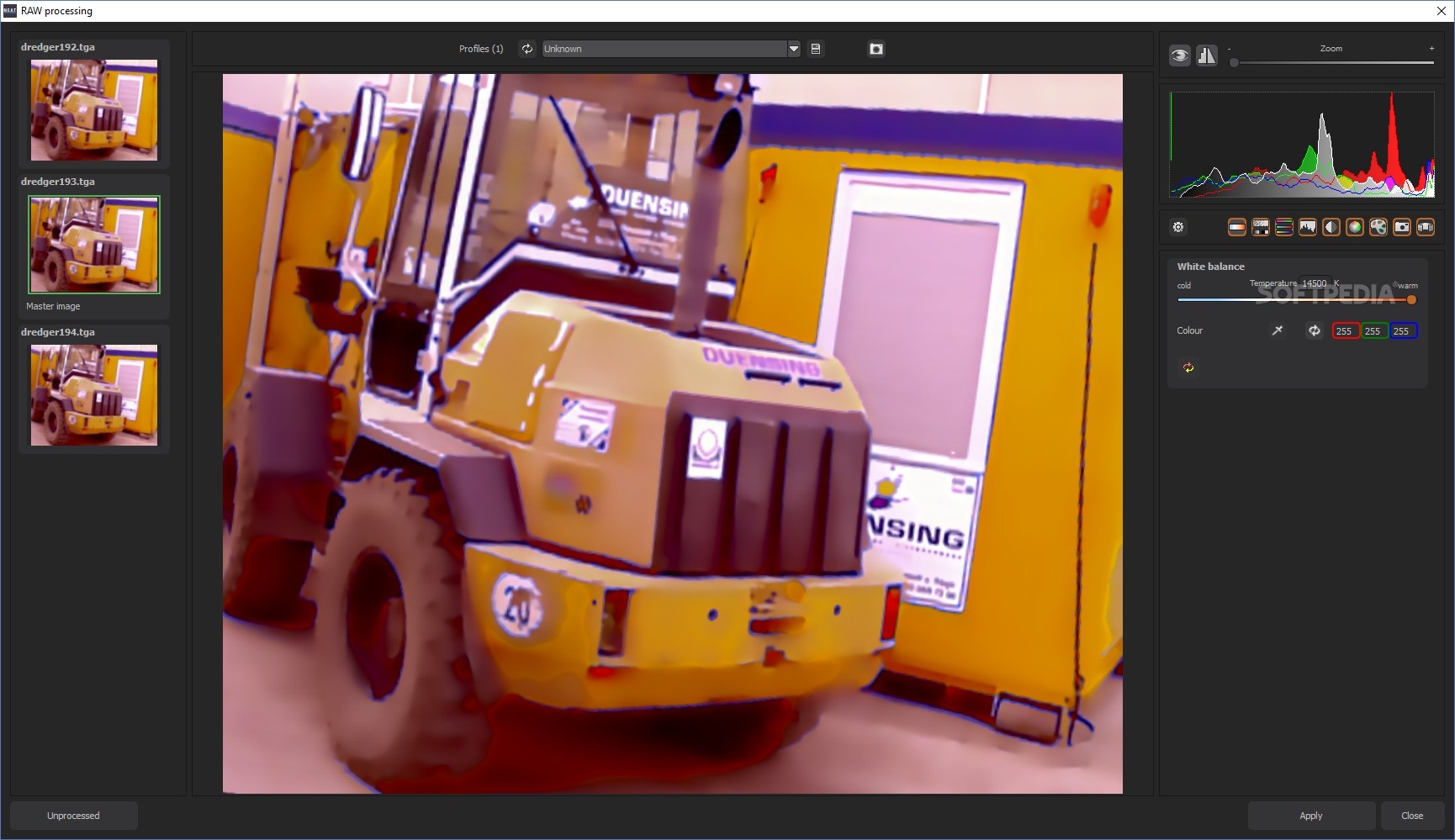
Task: Open the noise and grain panel icon
Action: (1261, 227)
